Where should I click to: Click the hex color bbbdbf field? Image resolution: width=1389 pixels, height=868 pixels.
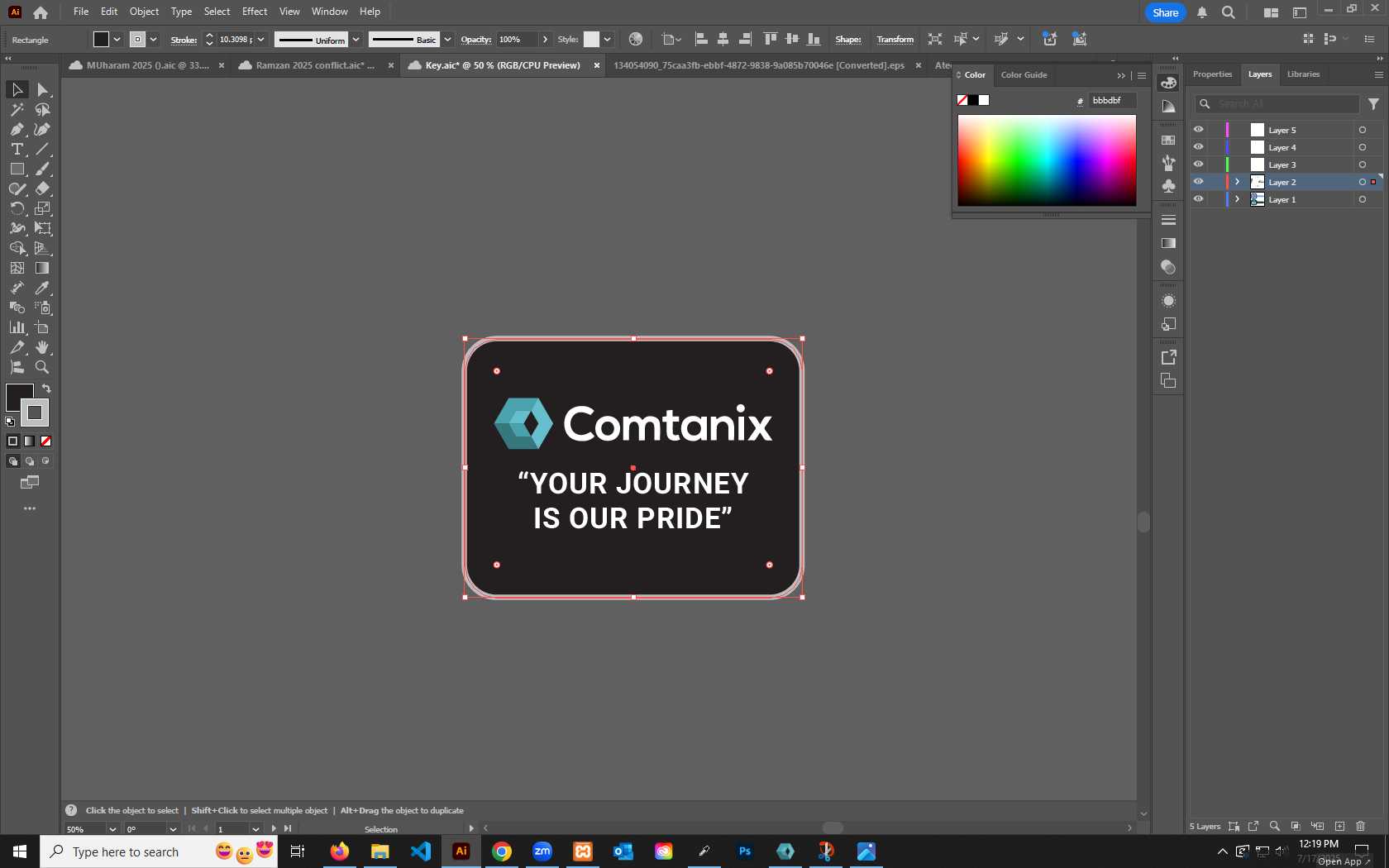click(1112, 100)
